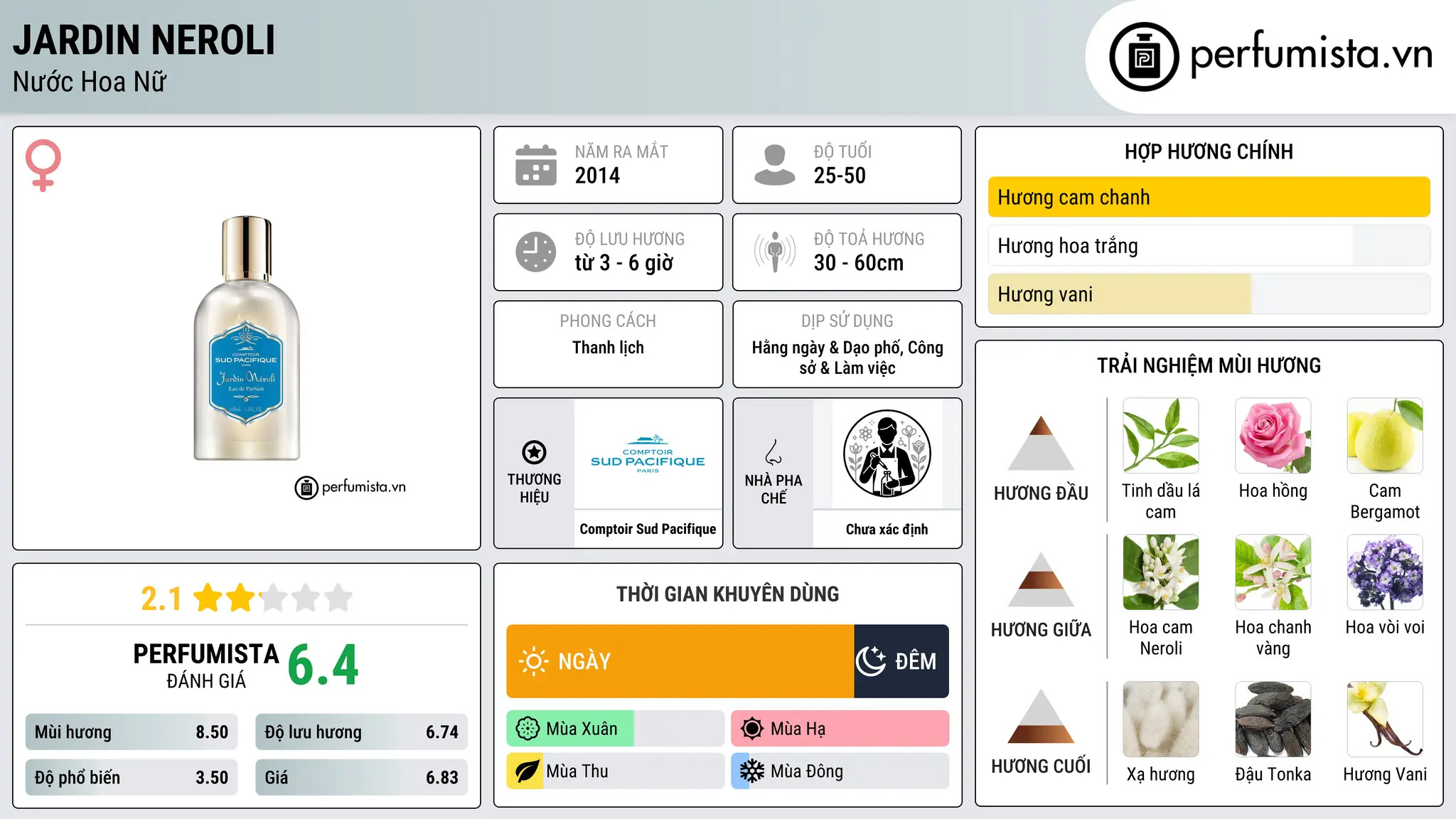
Task: Select the Cam Bergamot fruit thumbnail
Action: coord(1385,436)
